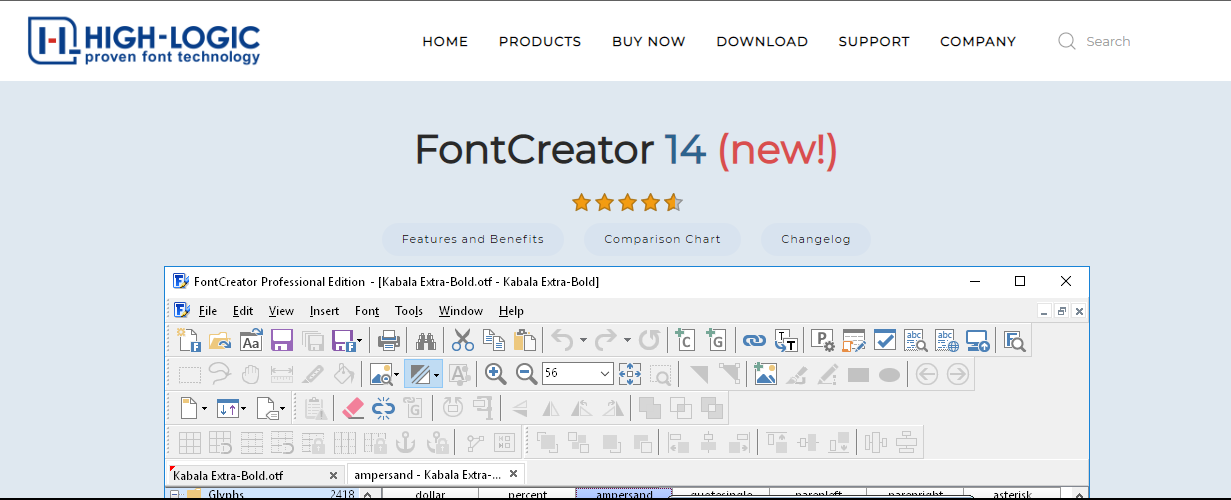This screenshot has height=500, width=1231.
Task: Expand the background image dropdown arrow
Action: click(396, 374)
